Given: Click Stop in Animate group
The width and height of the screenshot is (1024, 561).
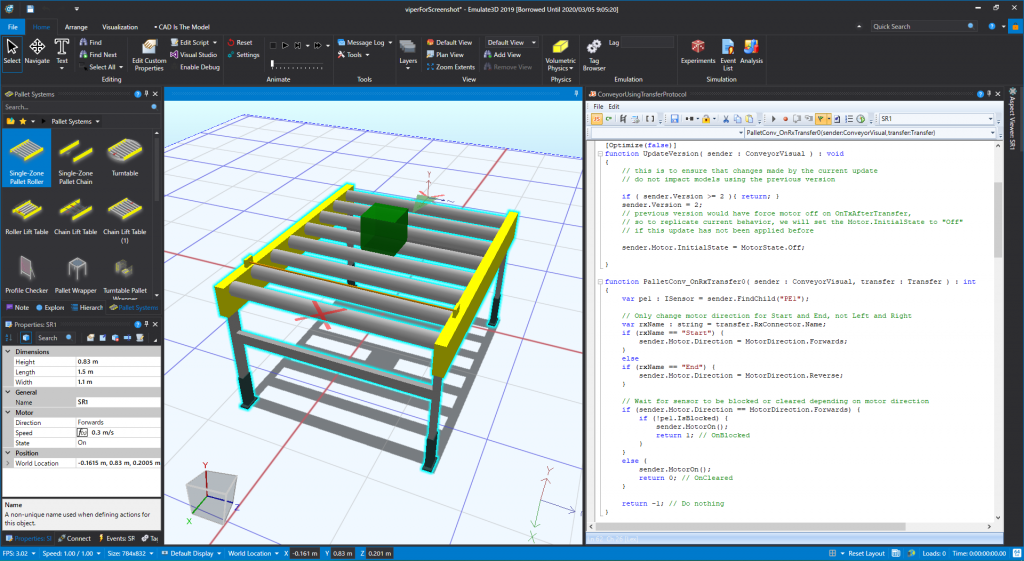Looking at the screenshot, I should pyautogui.click(x=273, y=45).
